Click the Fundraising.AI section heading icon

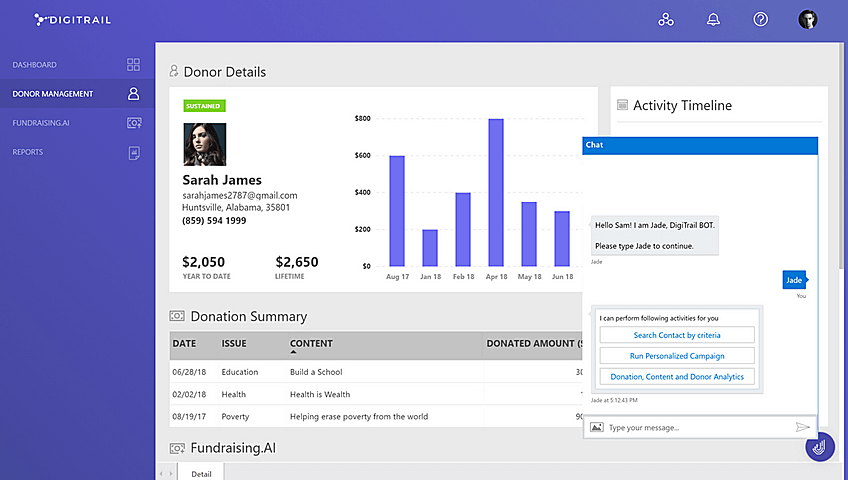(x=177, y=448)
